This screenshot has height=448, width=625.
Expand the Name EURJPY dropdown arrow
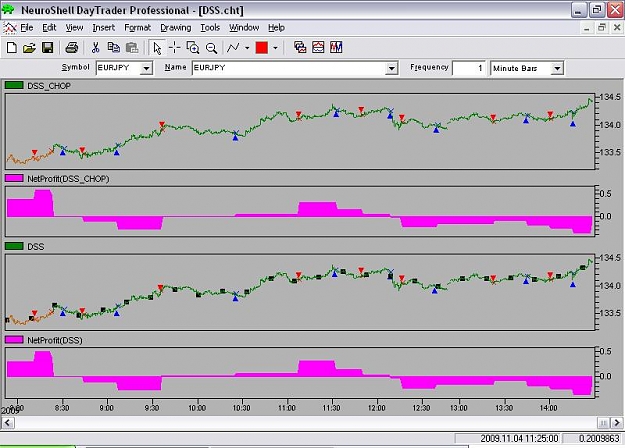392,68
